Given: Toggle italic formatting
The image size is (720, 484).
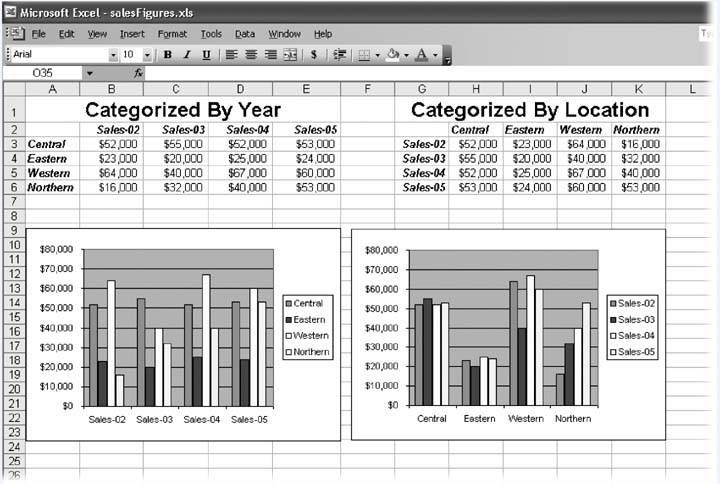Looking at the screenshot, I should tap(187, 55).
